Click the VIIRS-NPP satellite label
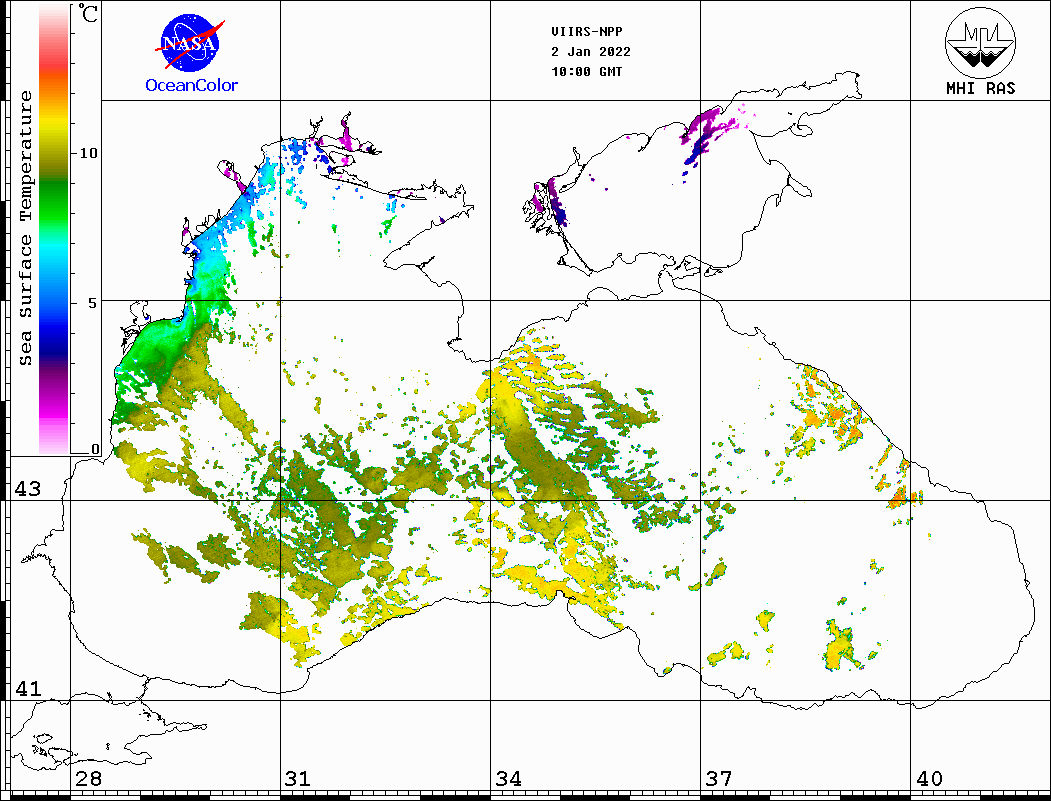This screenshot has width=1051, height=801. 586,32
